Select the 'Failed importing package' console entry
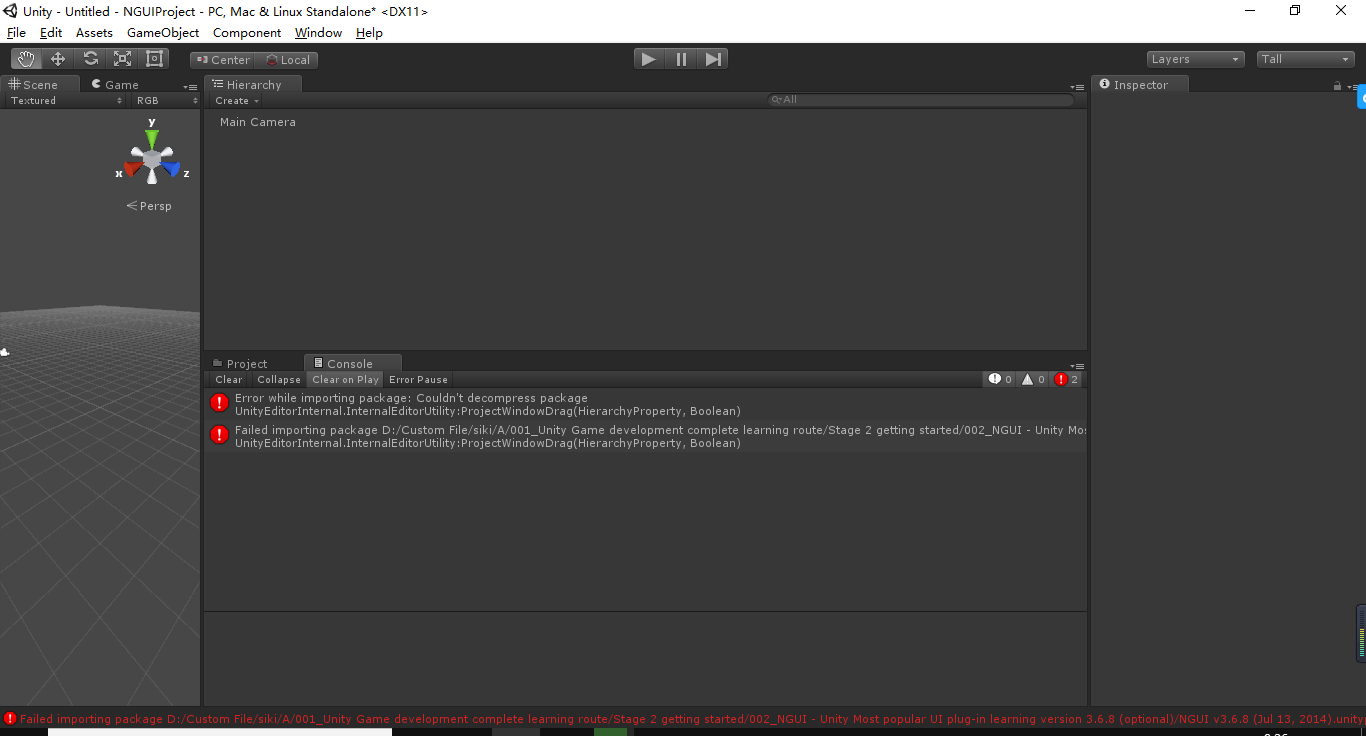The height and width of the screenshot is (736, 1366). pos(646,437)
